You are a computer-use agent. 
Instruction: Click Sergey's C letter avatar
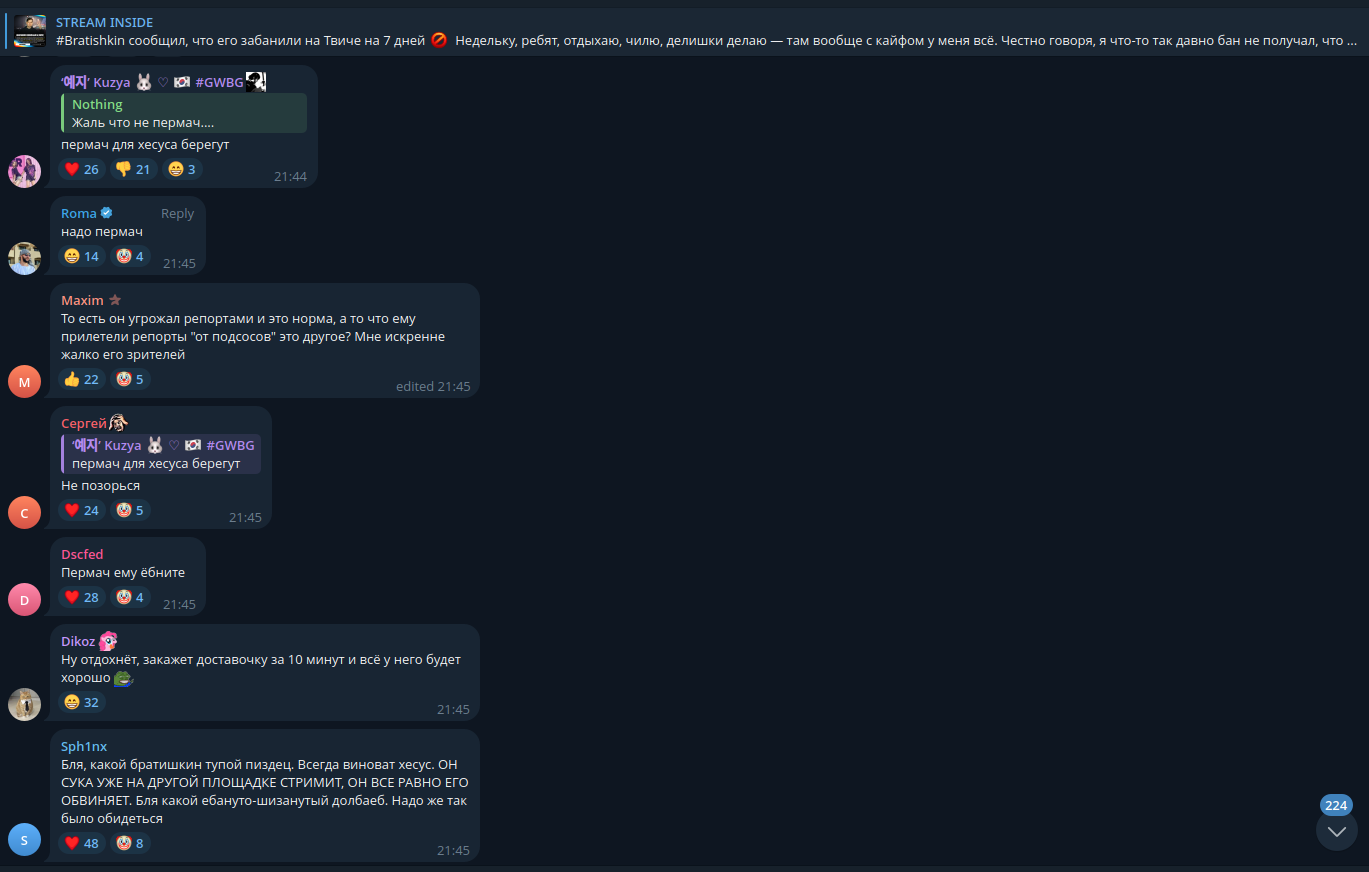coord(24,512)
